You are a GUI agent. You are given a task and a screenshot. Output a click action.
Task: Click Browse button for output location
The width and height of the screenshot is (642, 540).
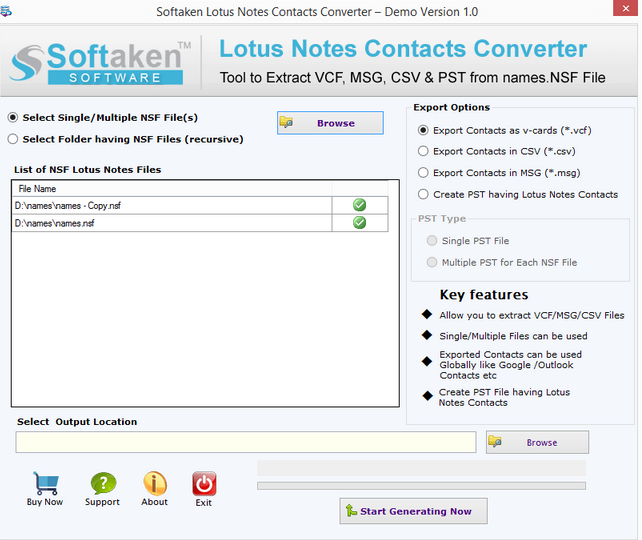pyautogui.click(x=537, y=442)
